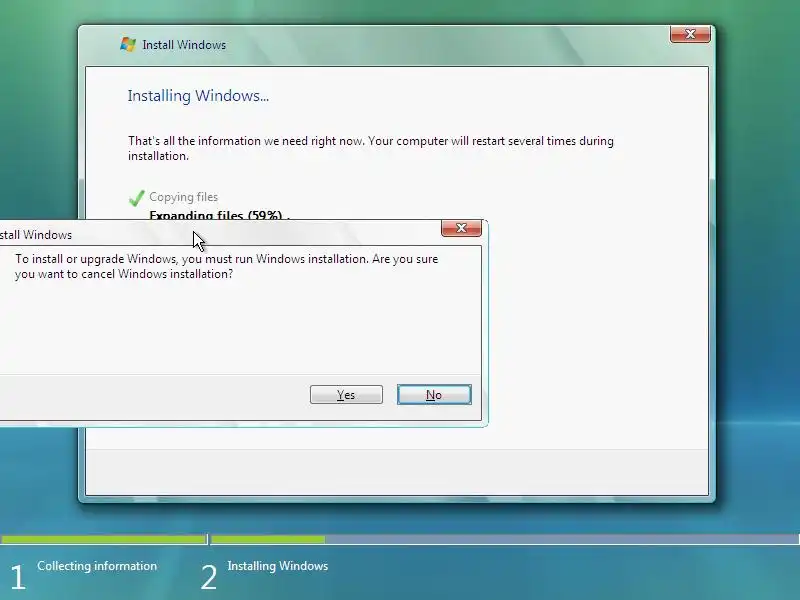Click the 'Installing Windows...' heading
The height and width of the screenshot is (600, 800).
198,96
